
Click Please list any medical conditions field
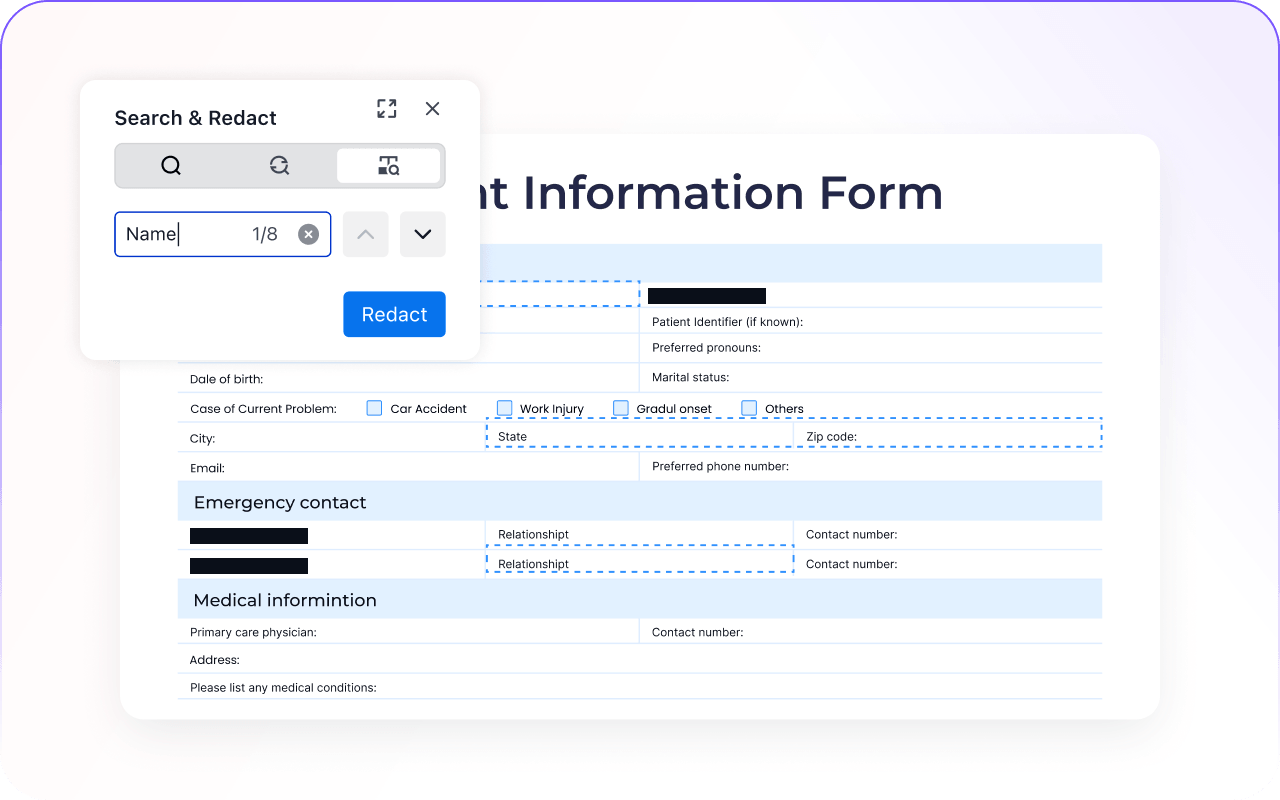tap(640, 687)
